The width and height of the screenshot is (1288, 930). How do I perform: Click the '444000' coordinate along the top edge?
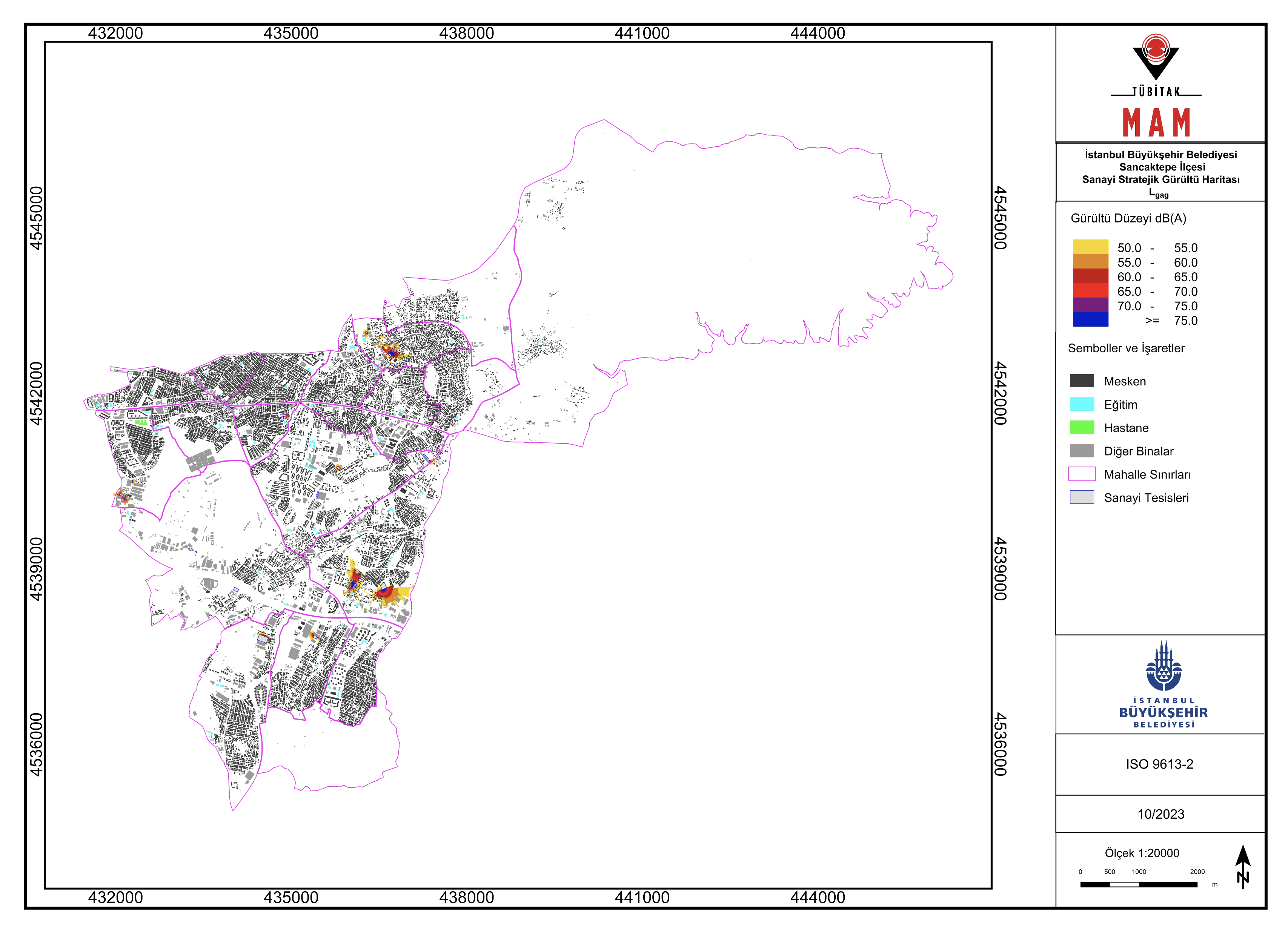(x=817, y=33)
